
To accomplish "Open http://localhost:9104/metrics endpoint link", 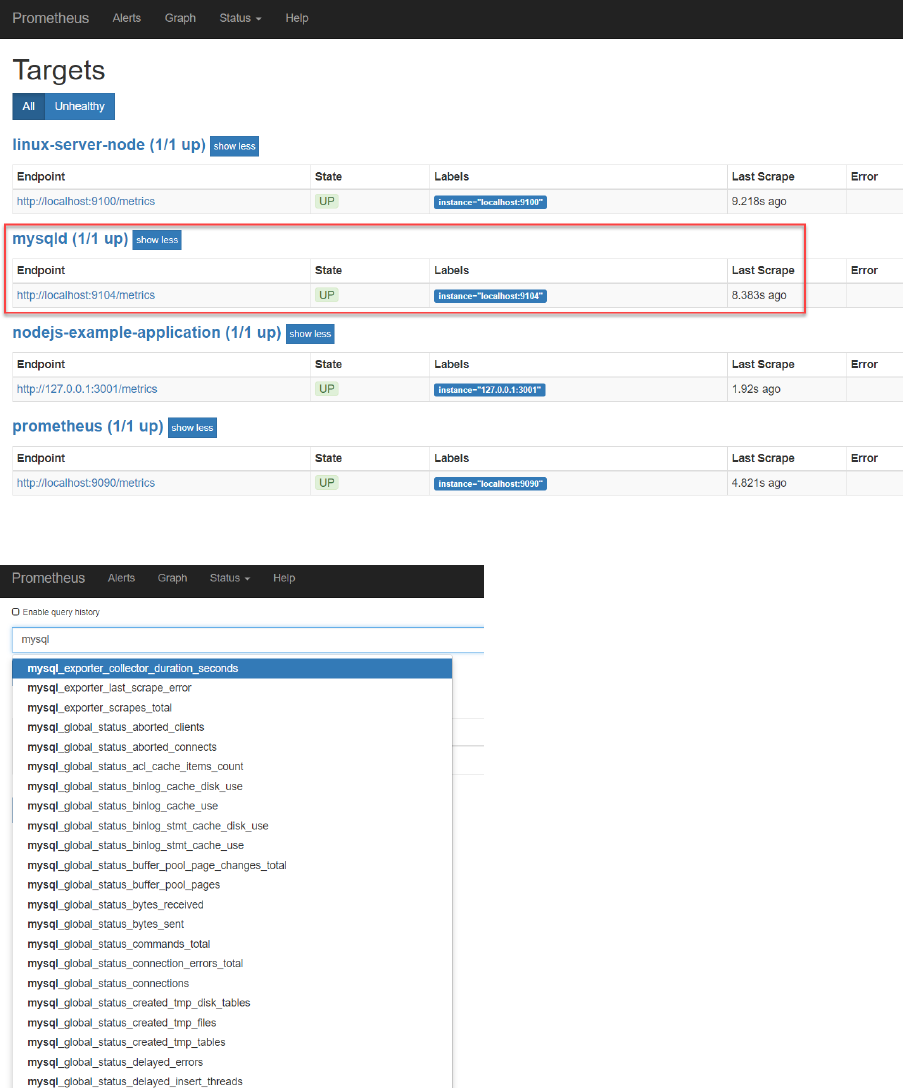I will pyautogui.click(x=86, y=295).
